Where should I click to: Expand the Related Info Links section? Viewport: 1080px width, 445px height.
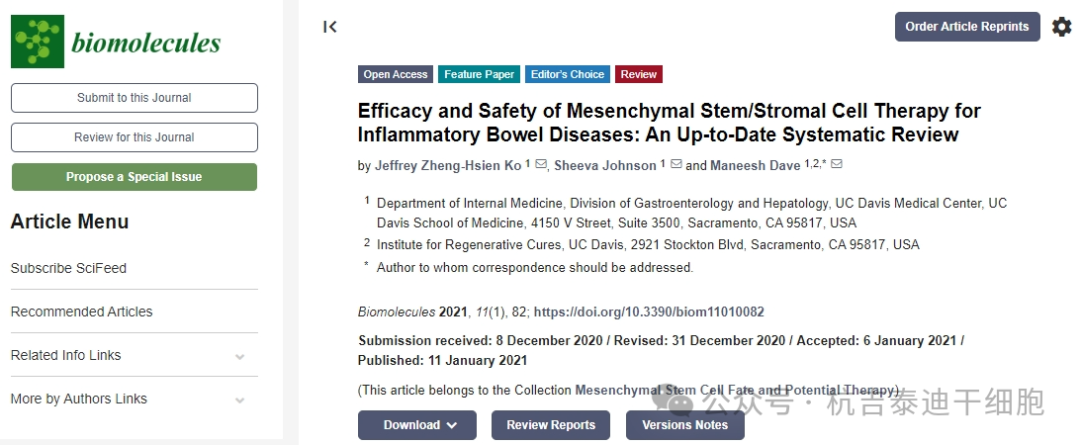[x=240, y=356]
